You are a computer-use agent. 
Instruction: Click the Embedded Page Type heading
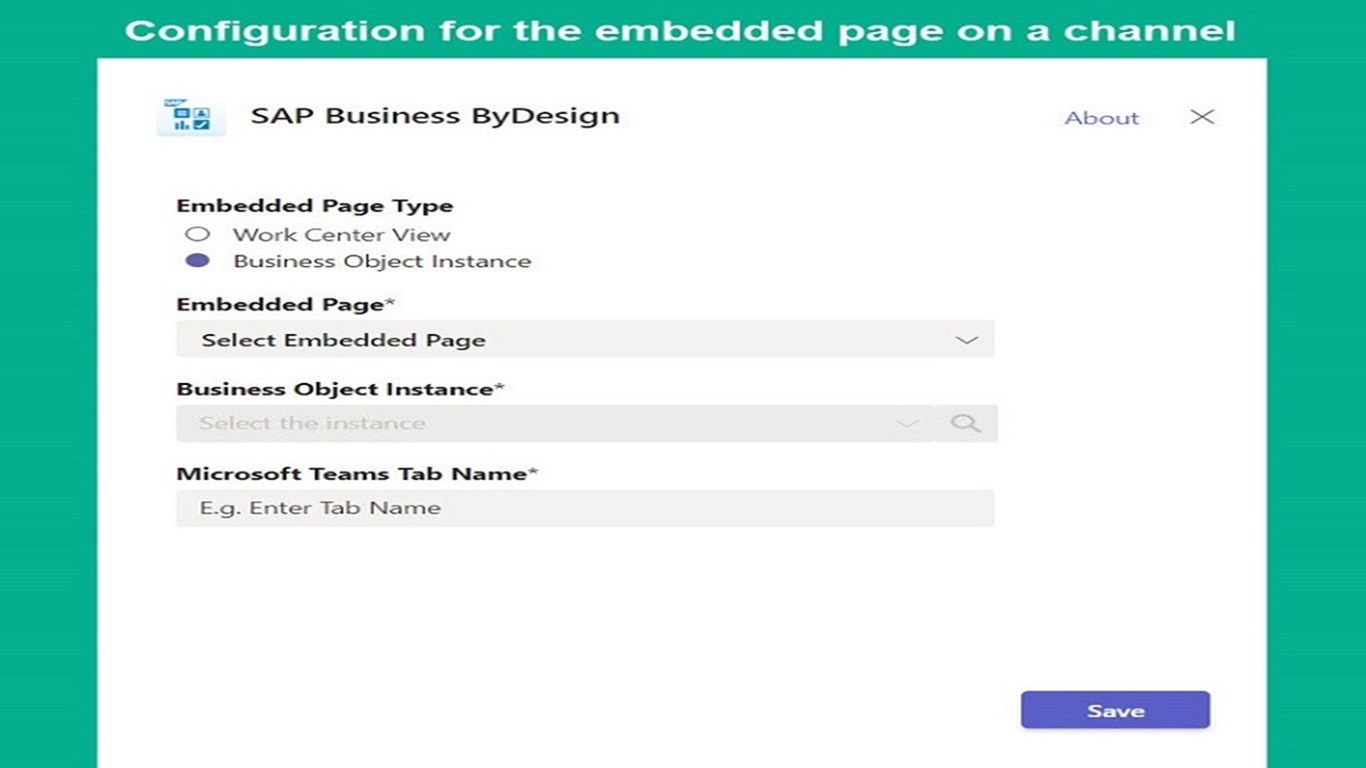(314, 206)
